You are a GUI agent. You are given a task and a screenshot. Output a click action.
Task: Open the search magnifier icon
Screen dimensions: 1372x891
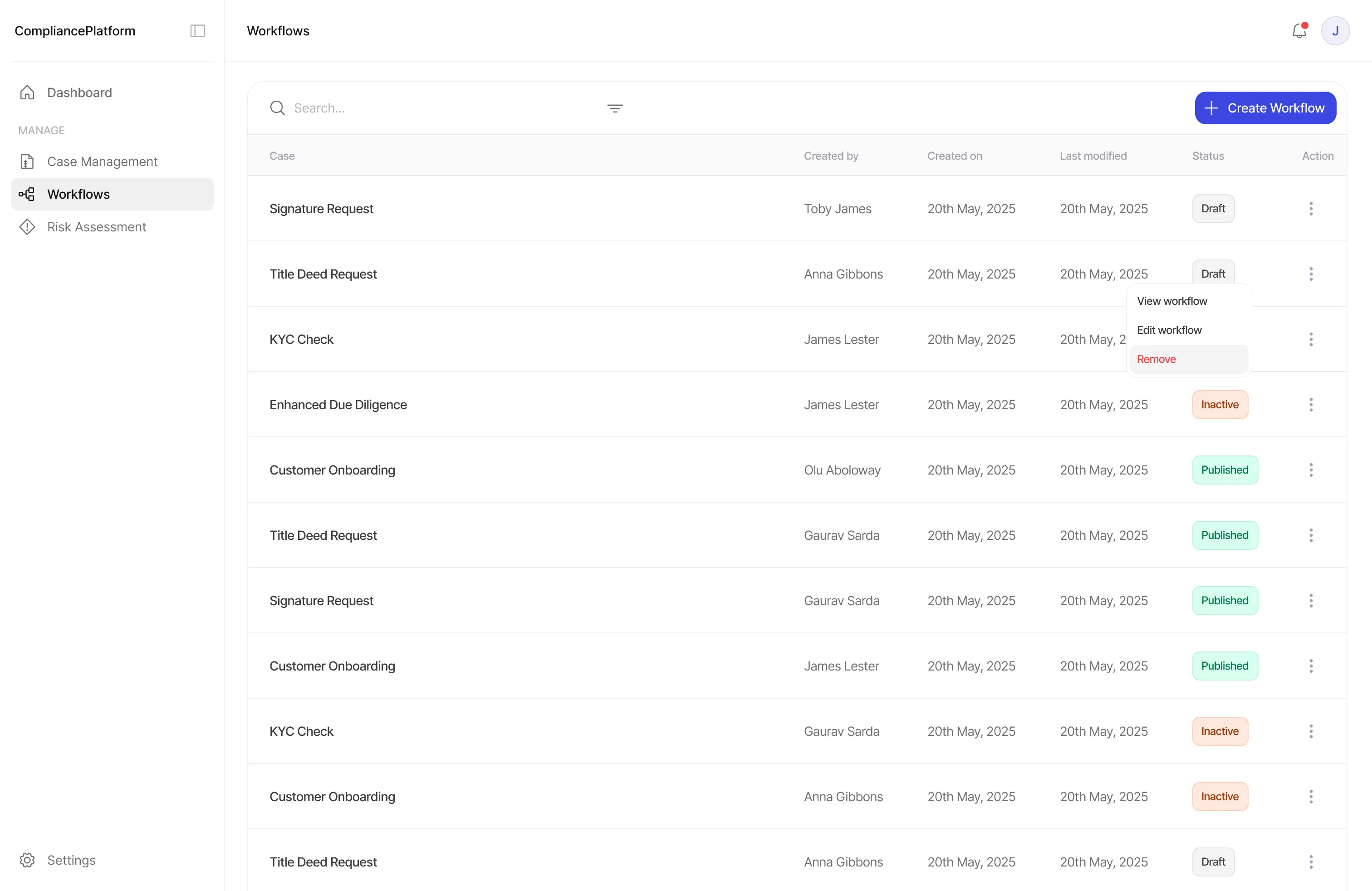[x=277, y=108]
